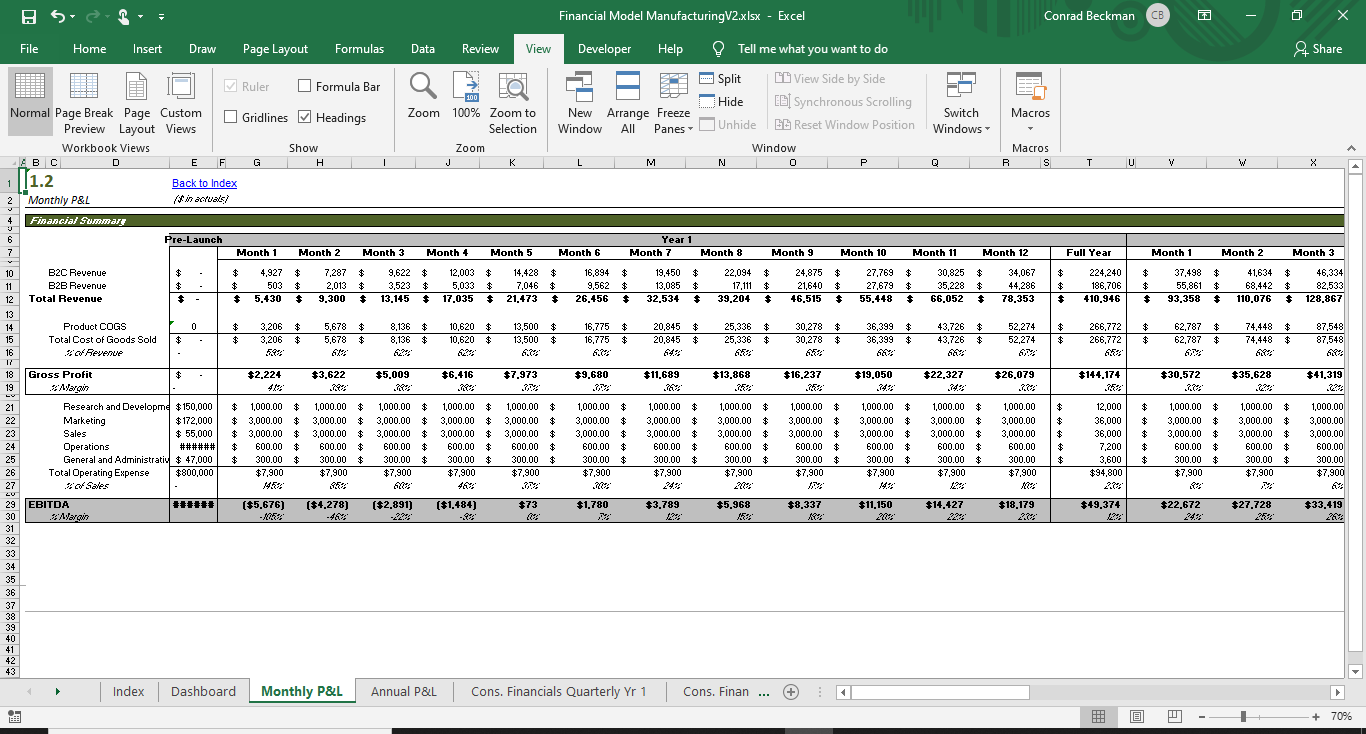The width and height of the screenshot is (1366, 734).
Task: Switch to Normal workbook view
Action: pyautogui.click(x=30, y=103)
